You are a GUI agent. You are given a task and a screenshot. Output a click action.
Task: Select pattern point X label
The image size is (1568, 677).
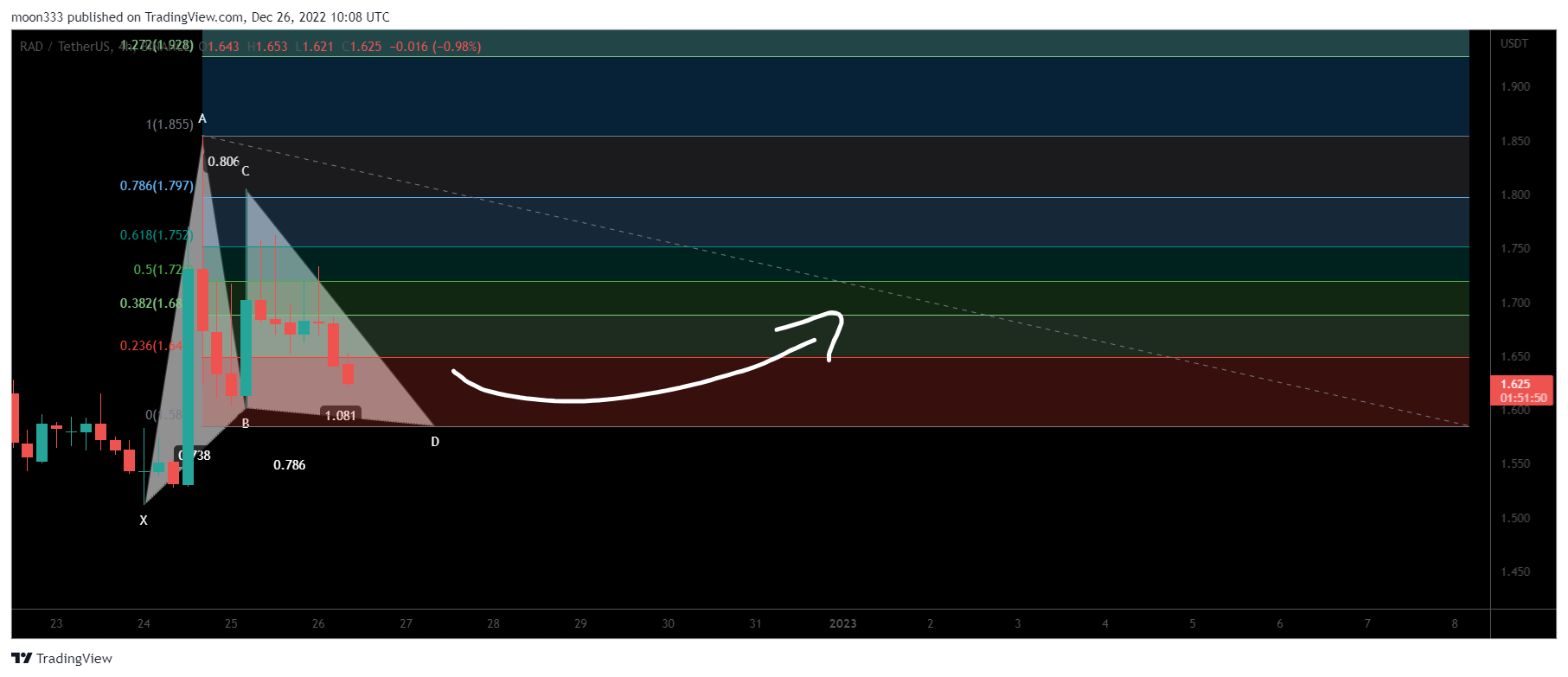[144, 521]
